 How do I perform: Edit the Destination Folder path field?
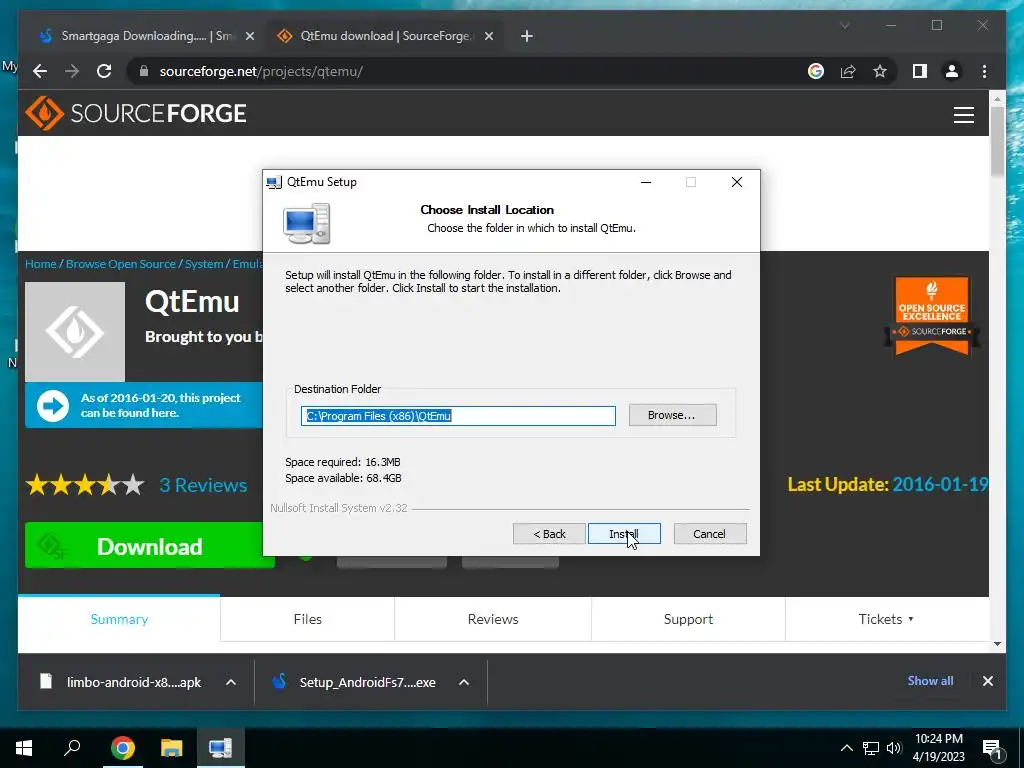click(458, 416)
